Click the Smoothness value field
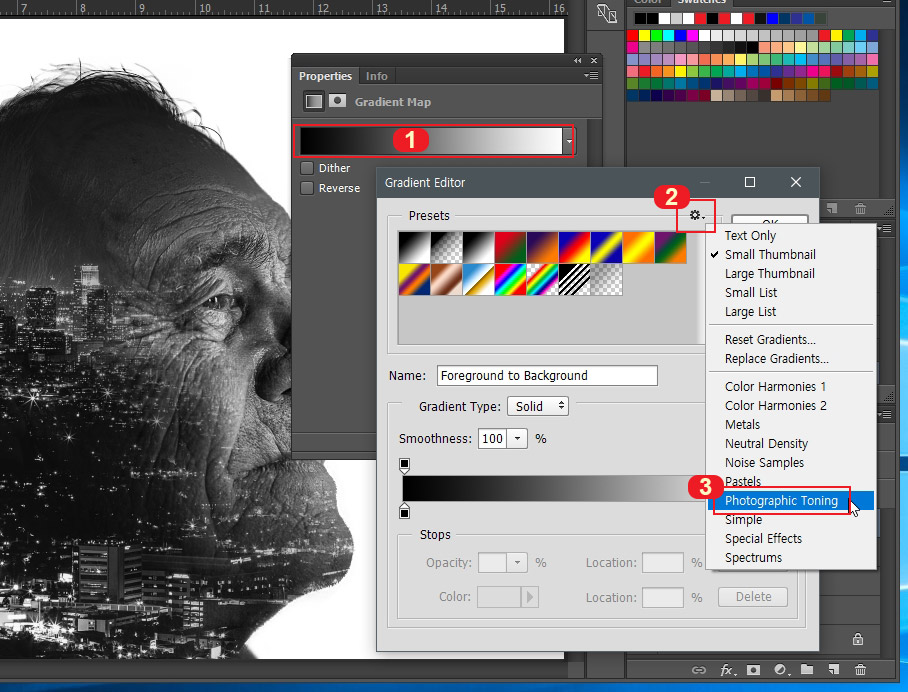 pos(492,438)
